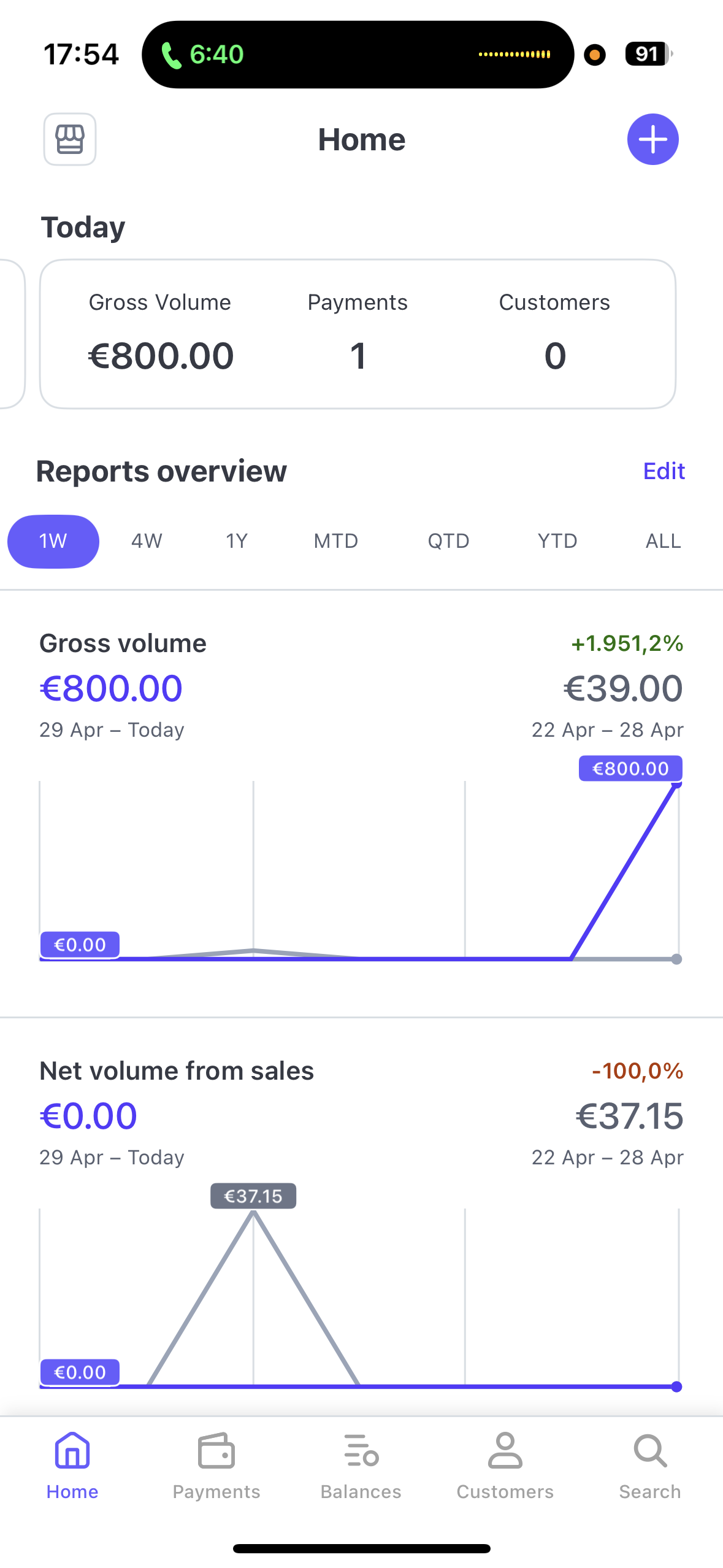Open the Net volume from sales report
Image resolution: width=723 pixels, height=1568 pixels.
pyautogui.click(x=177, y=1071)
